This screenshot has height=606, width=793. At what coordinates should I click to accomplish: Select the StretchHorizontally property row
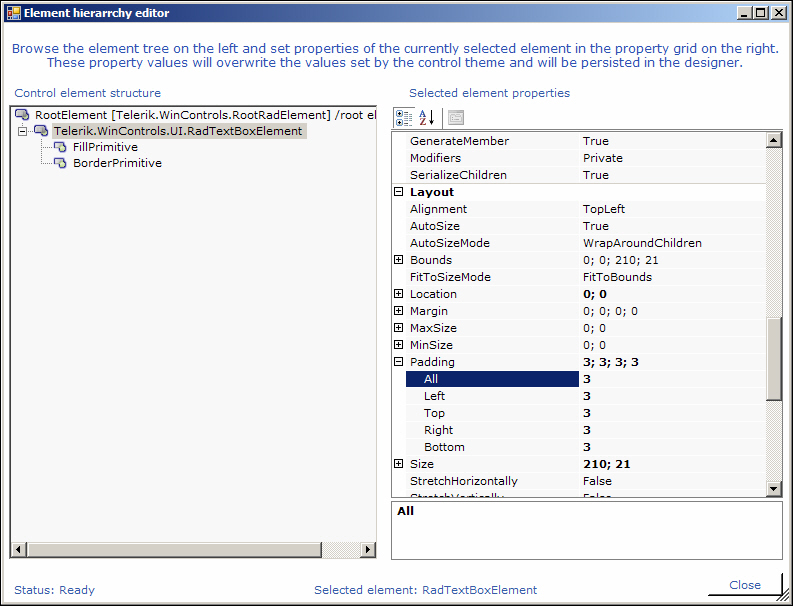(586, 481)
